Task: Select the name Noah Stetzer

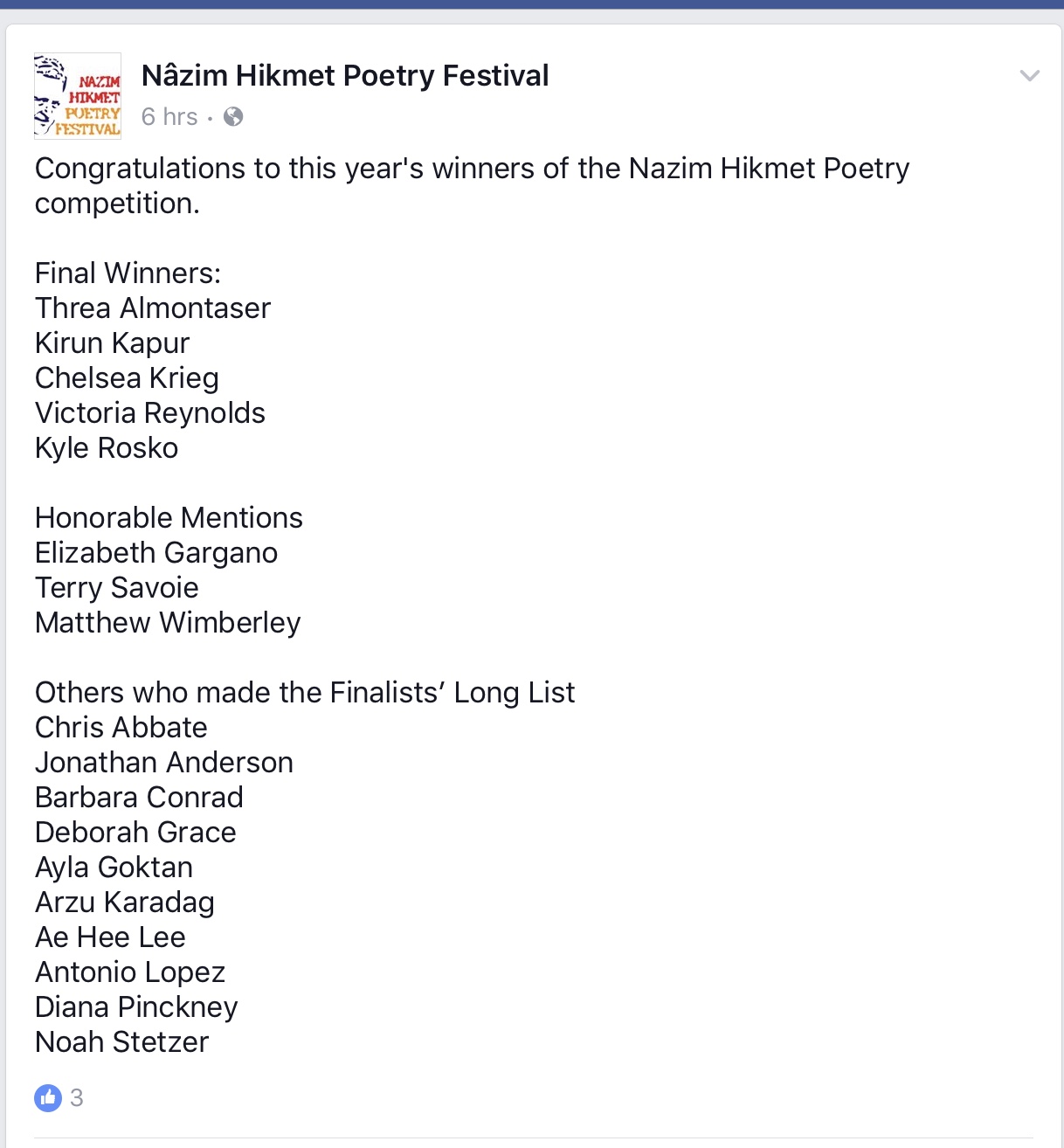Action: [x=121, y=1042]
